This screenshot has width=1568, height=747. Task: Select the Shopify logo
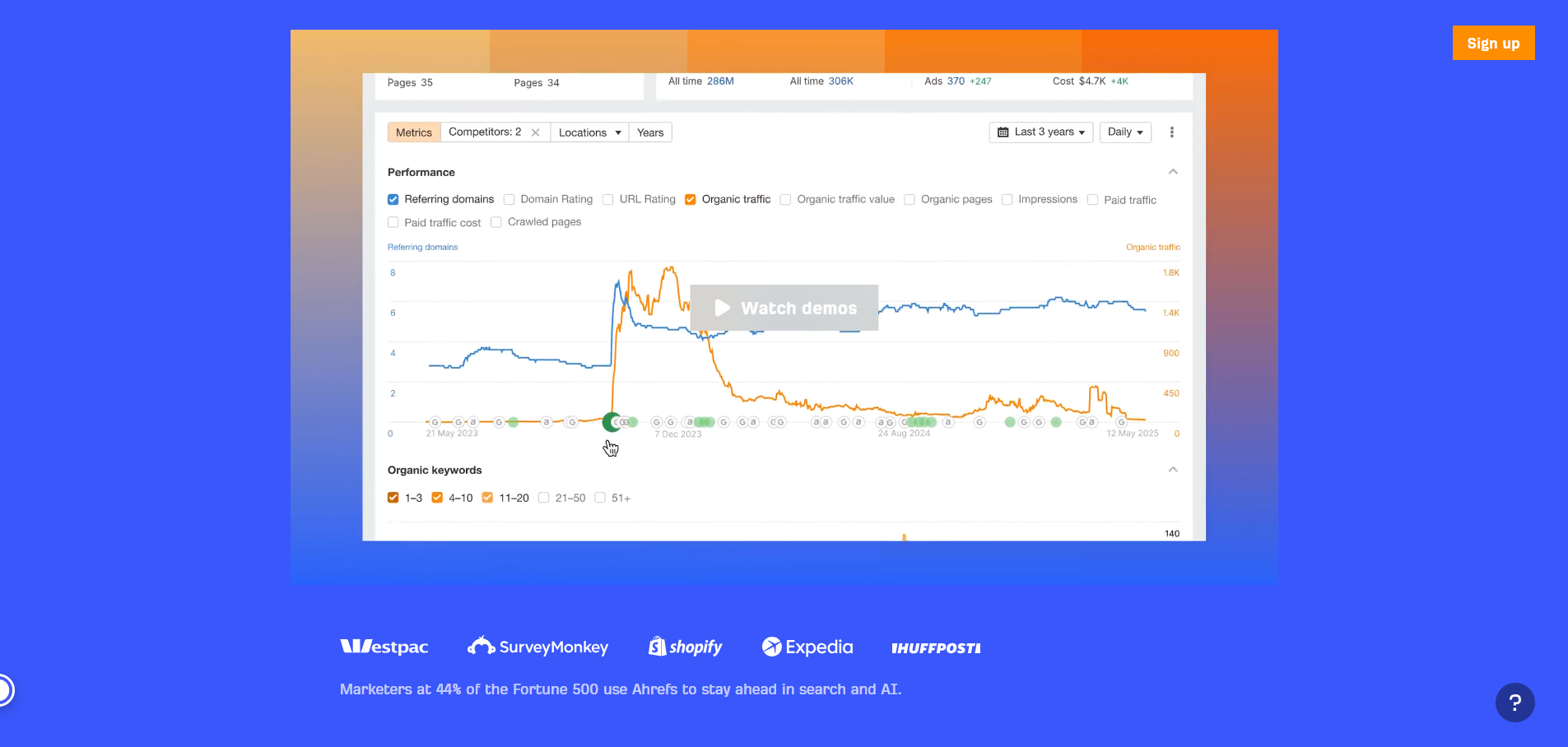(685, 647)
